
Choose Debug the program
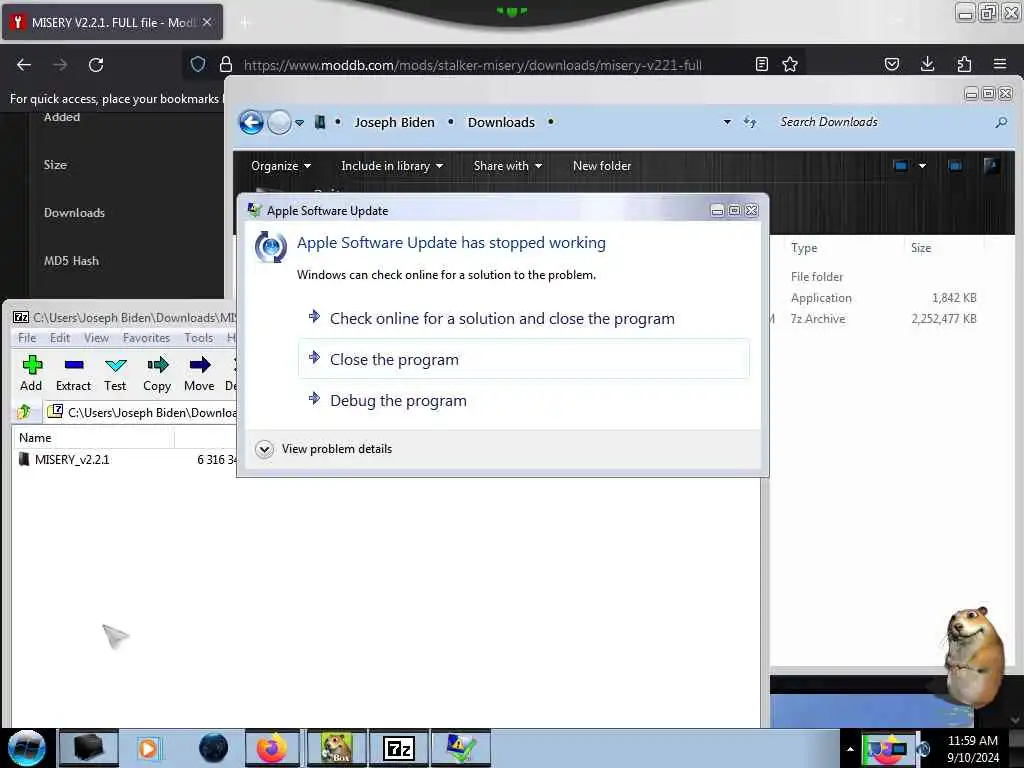[524, 400]
